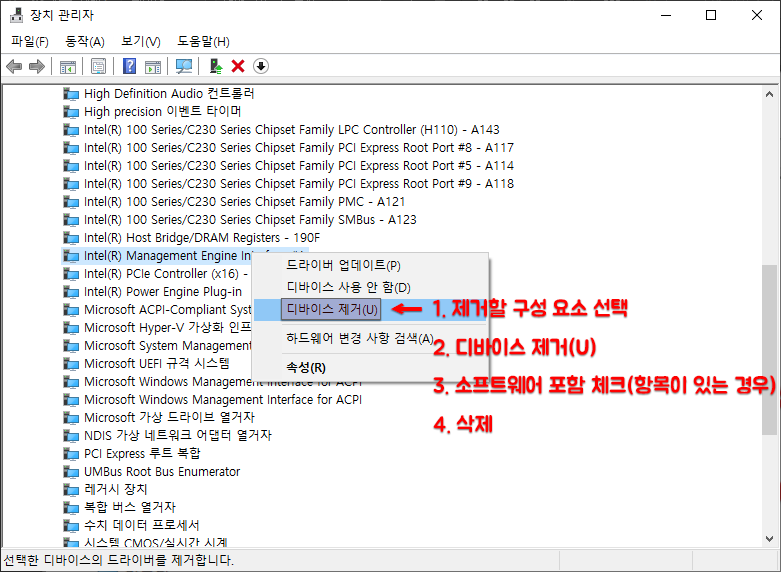This screenshot has width=781, height=572.
Task: Scan for hardware changes via the monitor icon
Action: tap(184, 66)
